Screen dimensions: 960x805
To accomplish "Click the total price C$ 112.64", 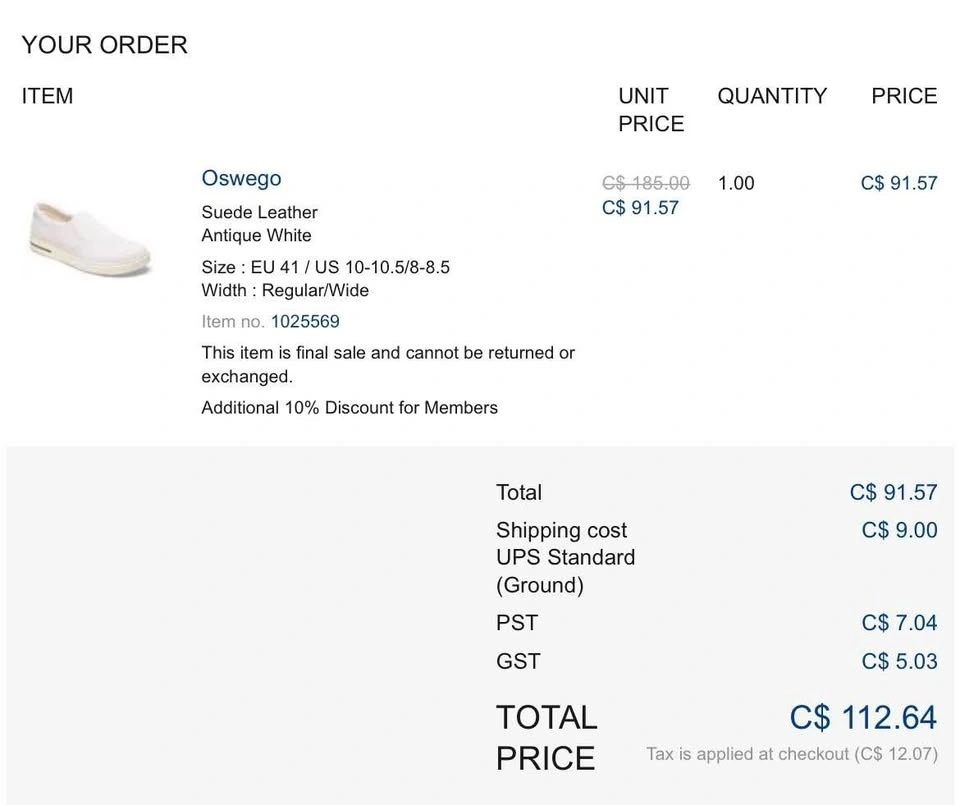I will click(x=863, y=717).
